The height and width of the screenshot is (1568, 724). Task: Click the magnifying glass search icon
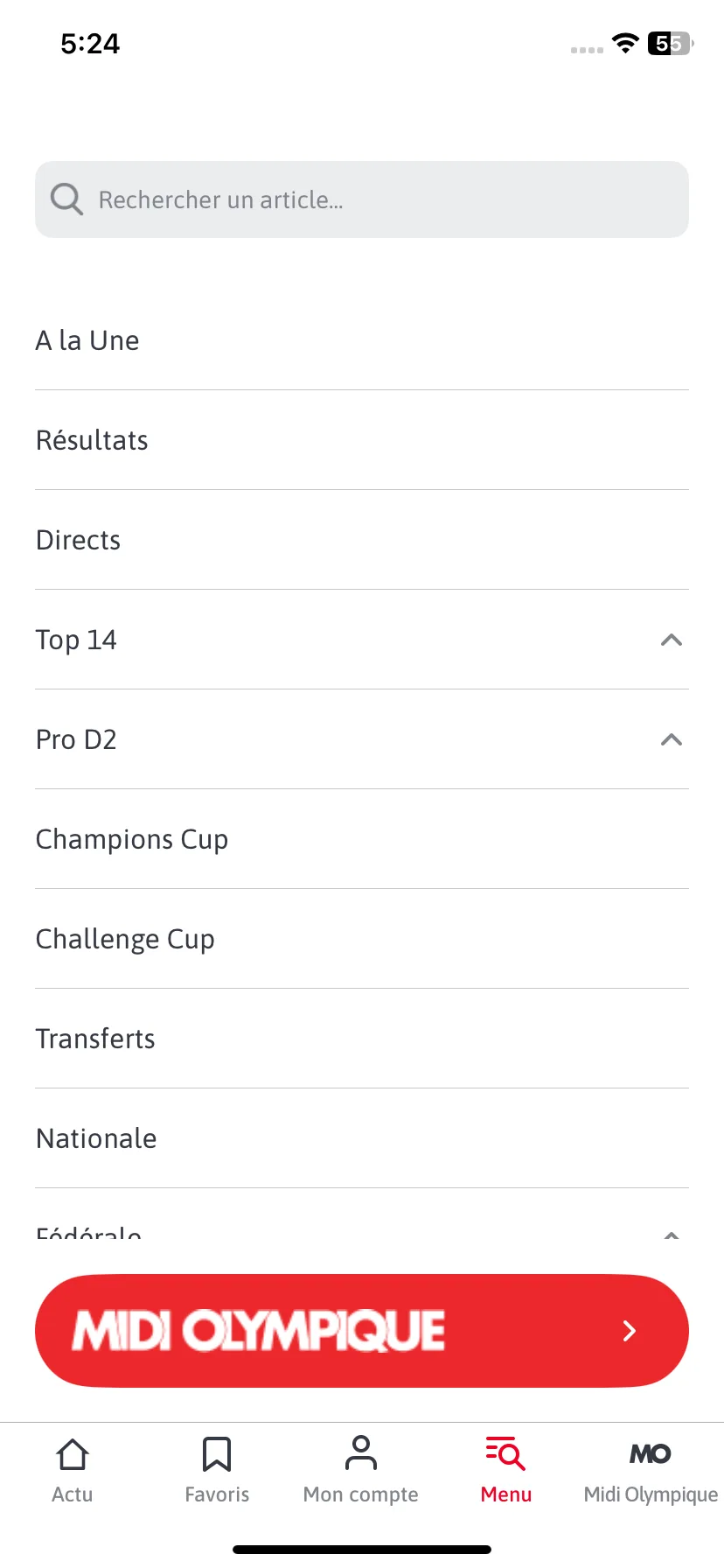(x=66, y=199)
